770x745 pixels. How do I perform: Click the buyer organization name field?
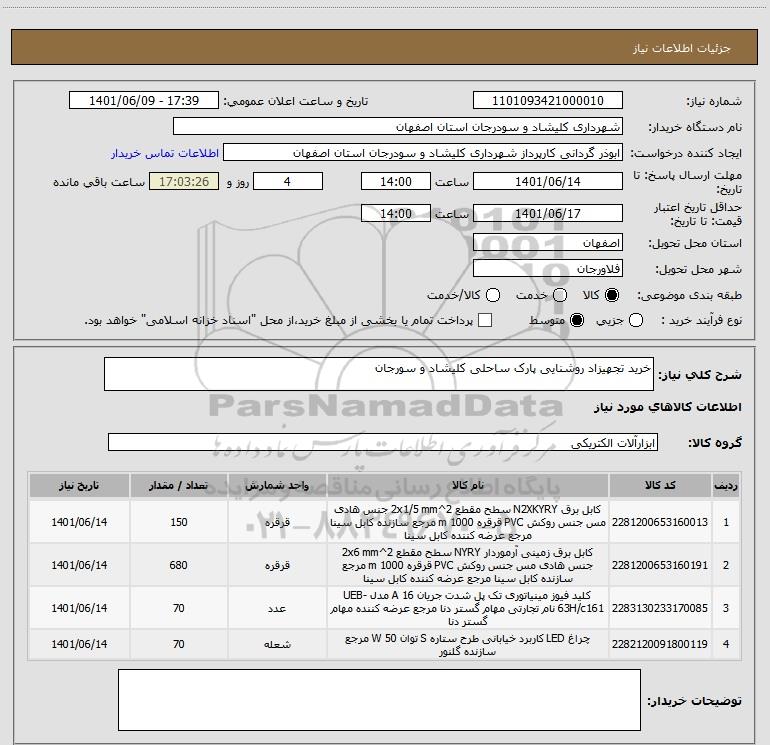398,127
